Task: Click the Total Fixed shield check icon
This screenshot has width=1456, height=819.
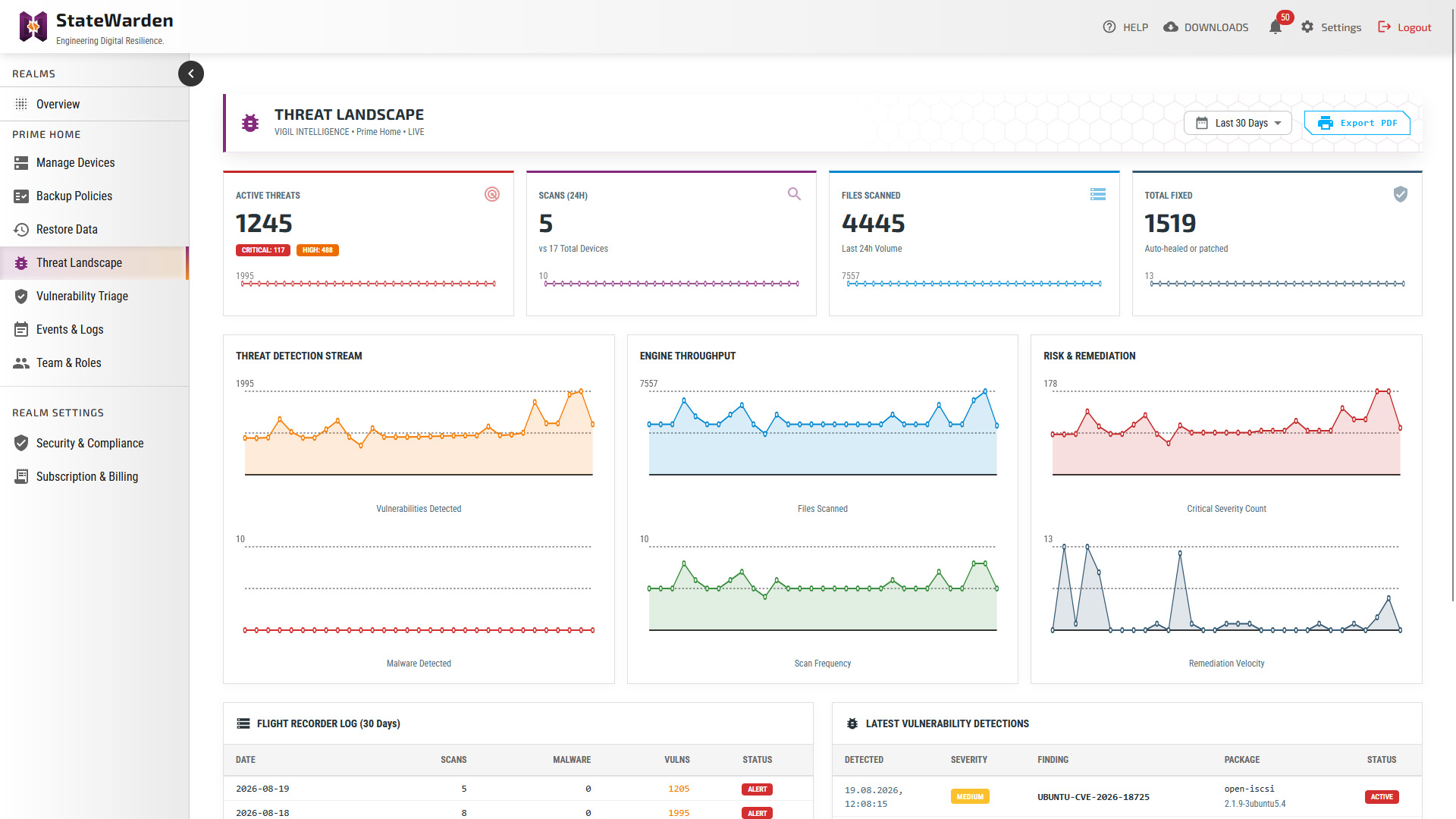Action: (x=1401, y=194)
